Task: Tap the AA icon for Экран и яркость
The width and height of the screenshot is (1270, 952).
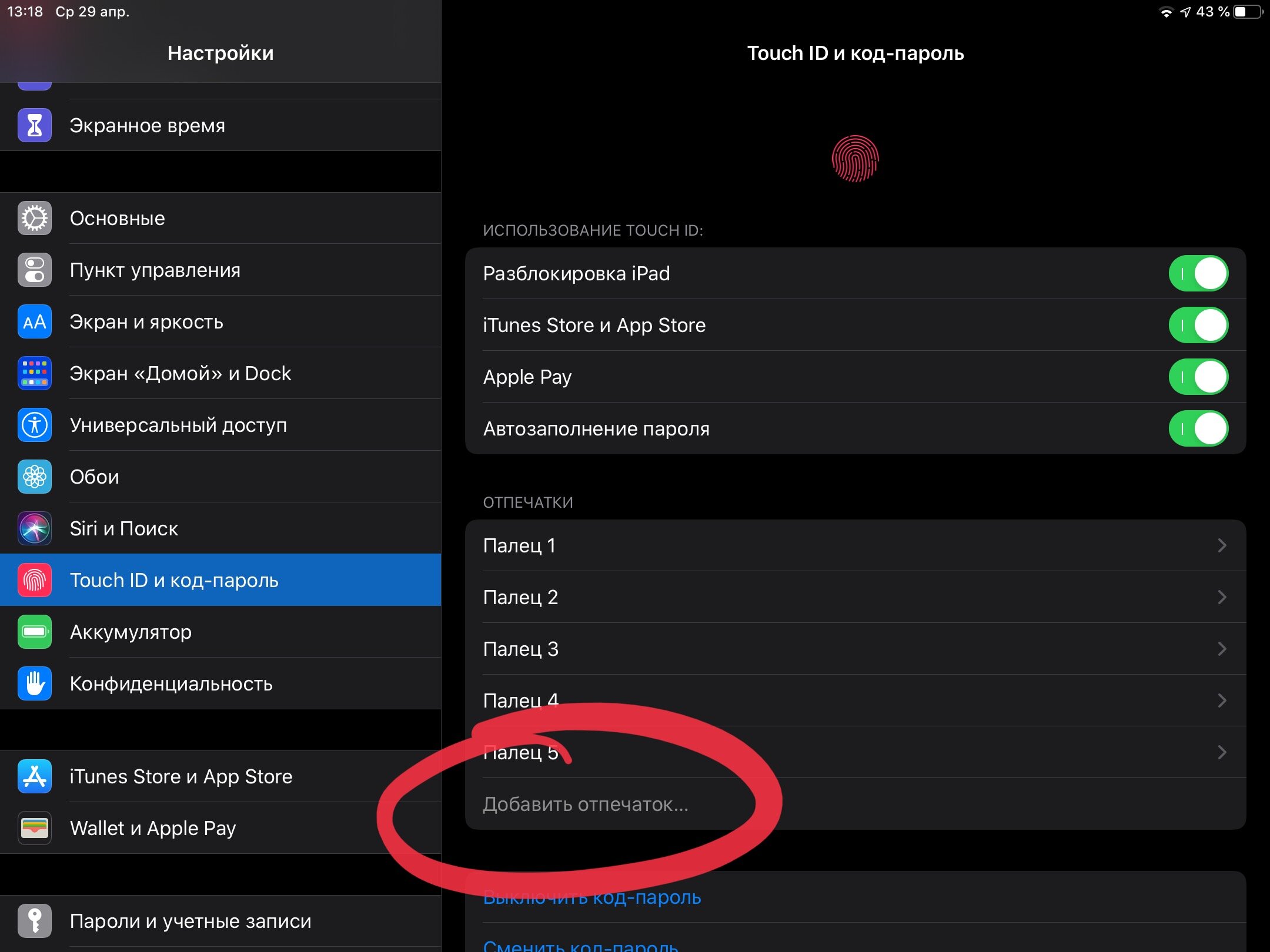Action: coord(35,322)
